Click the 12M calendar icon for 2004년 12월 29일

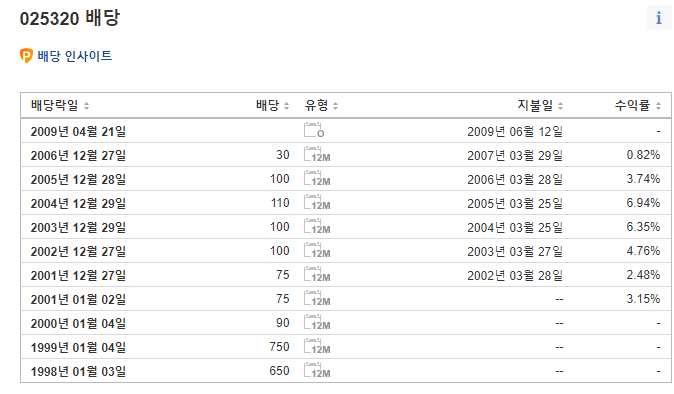pos(317,202)
